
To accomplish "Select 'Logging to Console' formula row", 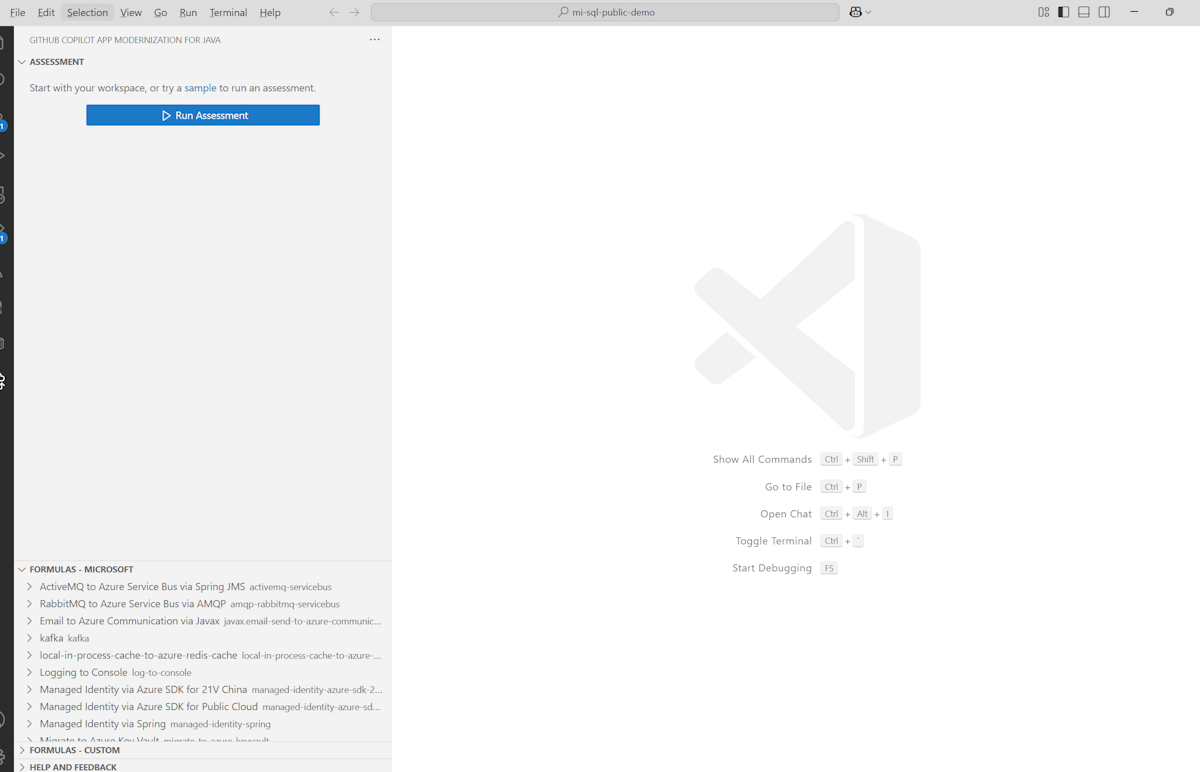I will pos(203,672).
